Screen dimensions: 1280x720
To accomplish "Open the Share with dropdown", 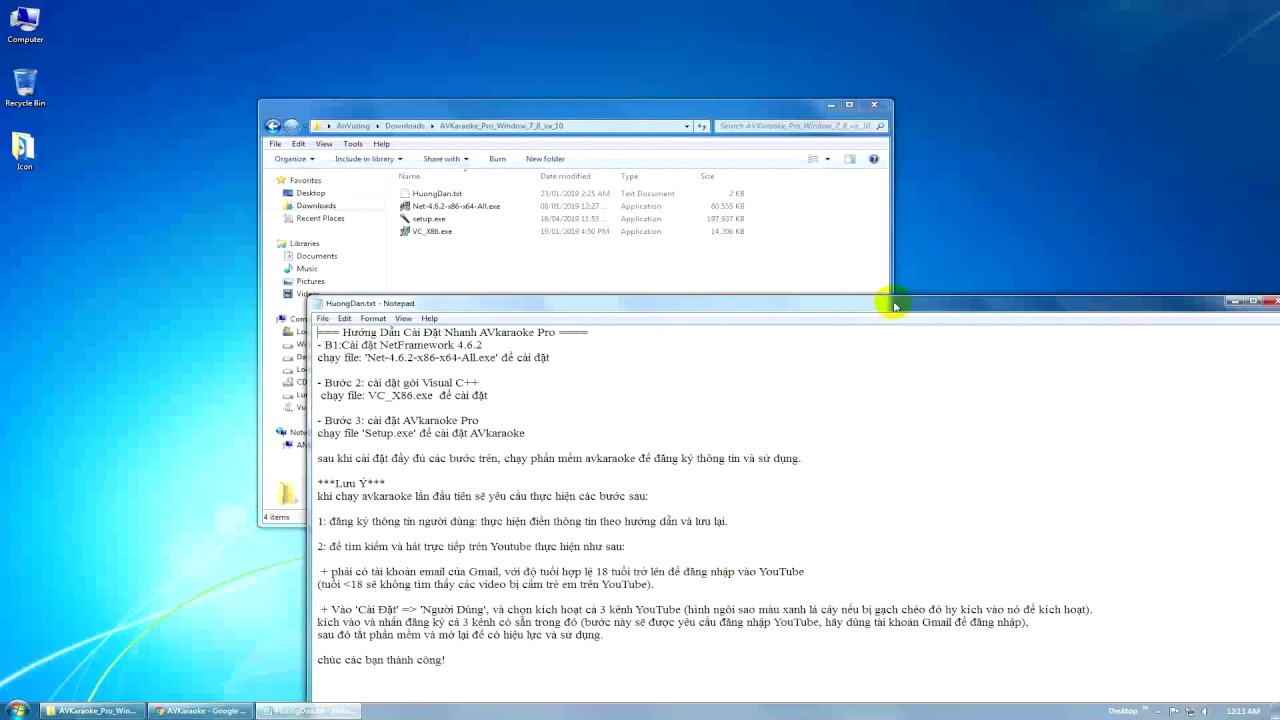I will point(445,159).
